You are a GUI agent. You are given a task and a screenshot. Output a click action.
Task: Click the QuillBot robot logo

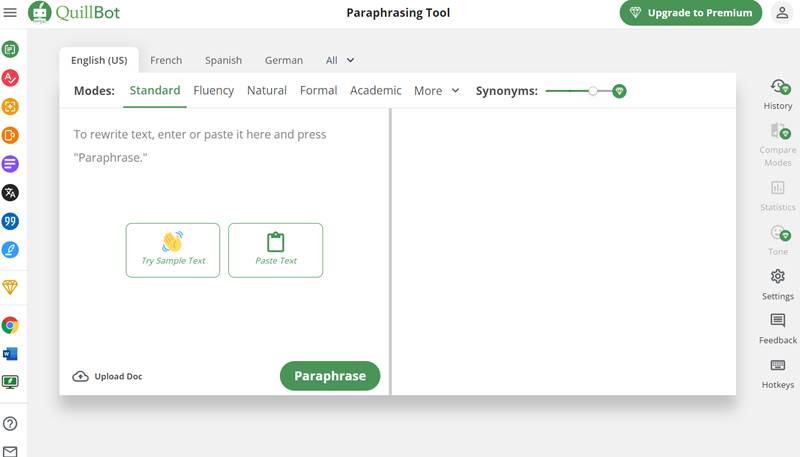[39, 12]
